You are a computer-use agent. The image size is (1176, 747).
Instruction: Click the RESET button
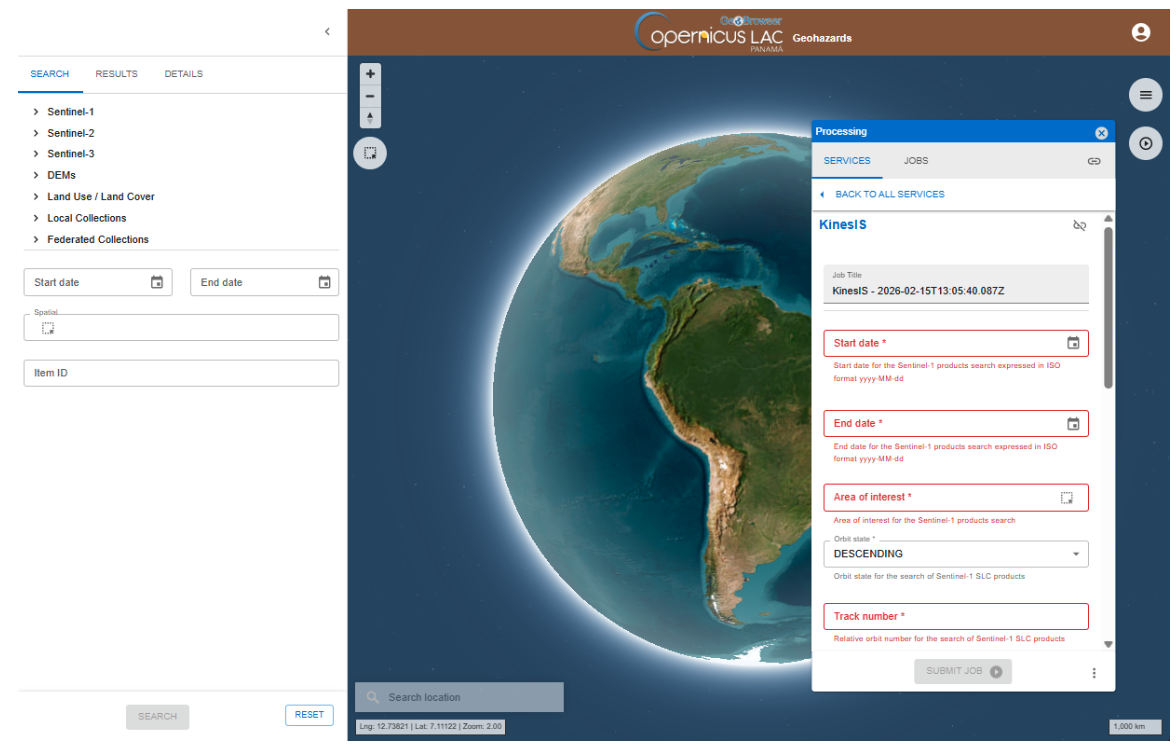pos(309,715)
